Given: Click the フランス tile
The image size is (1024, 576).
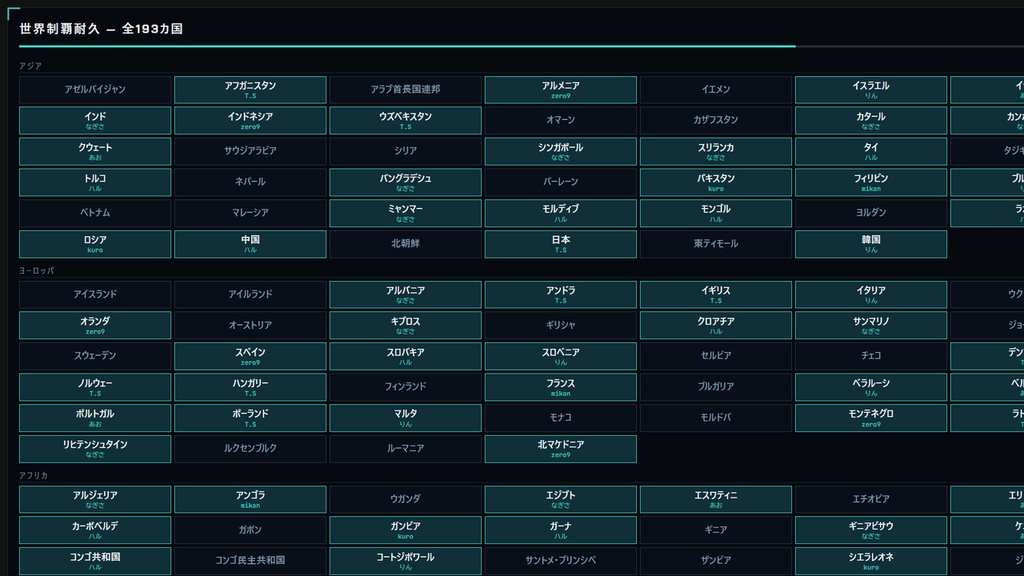Looking at the screenshot, I should [560, 387].
